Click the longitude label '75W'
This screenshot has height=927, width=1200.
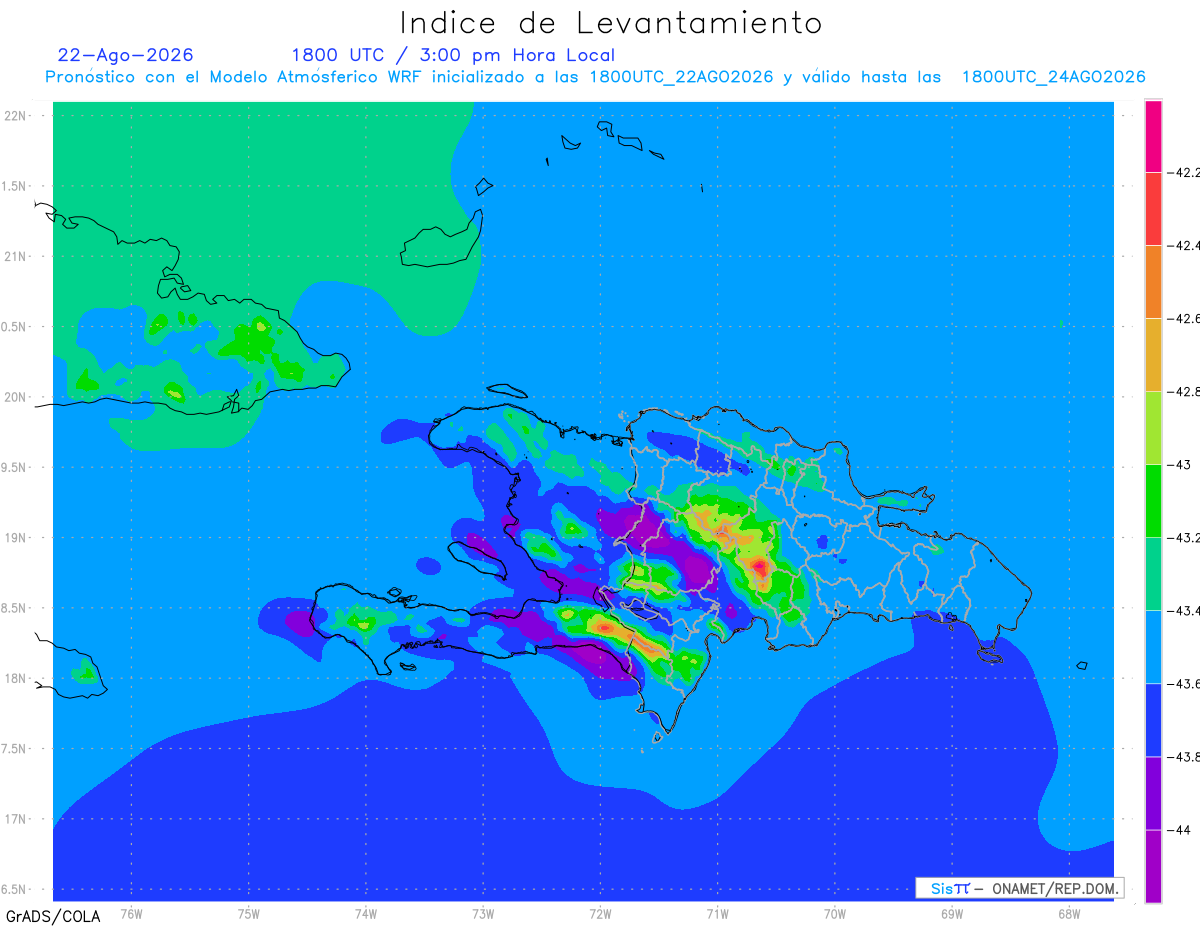249,913
